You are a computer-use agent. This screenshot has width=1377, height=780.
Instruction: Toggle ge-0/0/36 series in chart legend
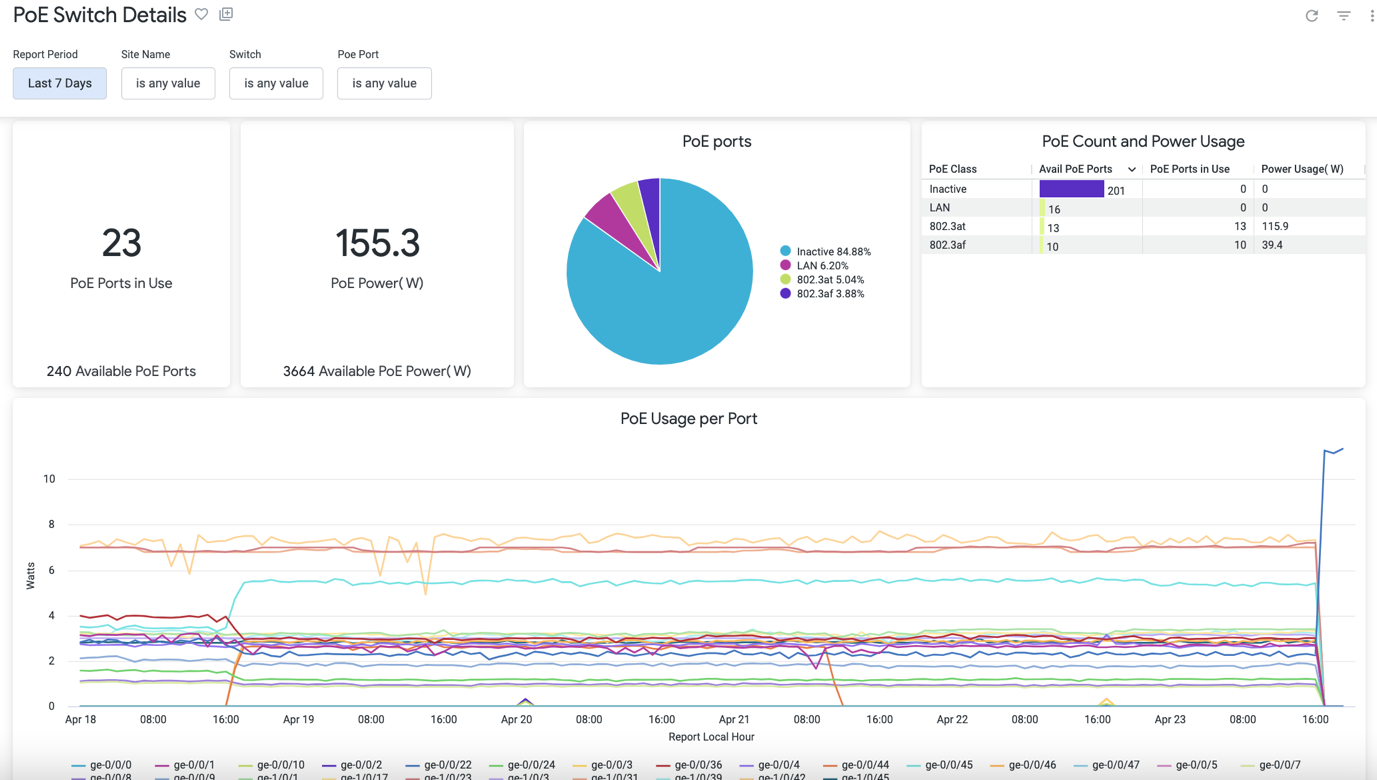pyautogui.click(x=689, y=765)
